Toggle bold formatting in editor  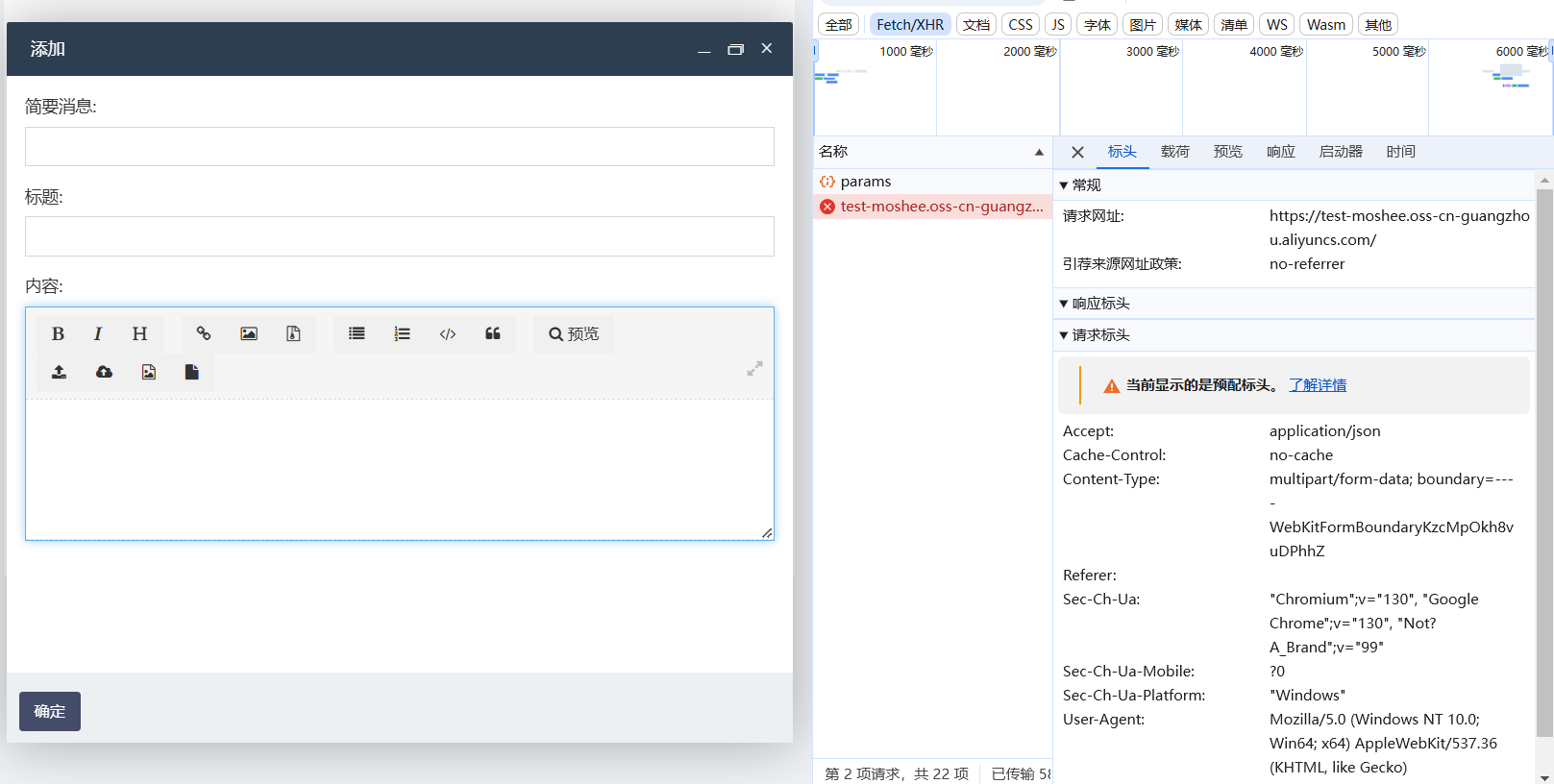click(x=58, y=333)
